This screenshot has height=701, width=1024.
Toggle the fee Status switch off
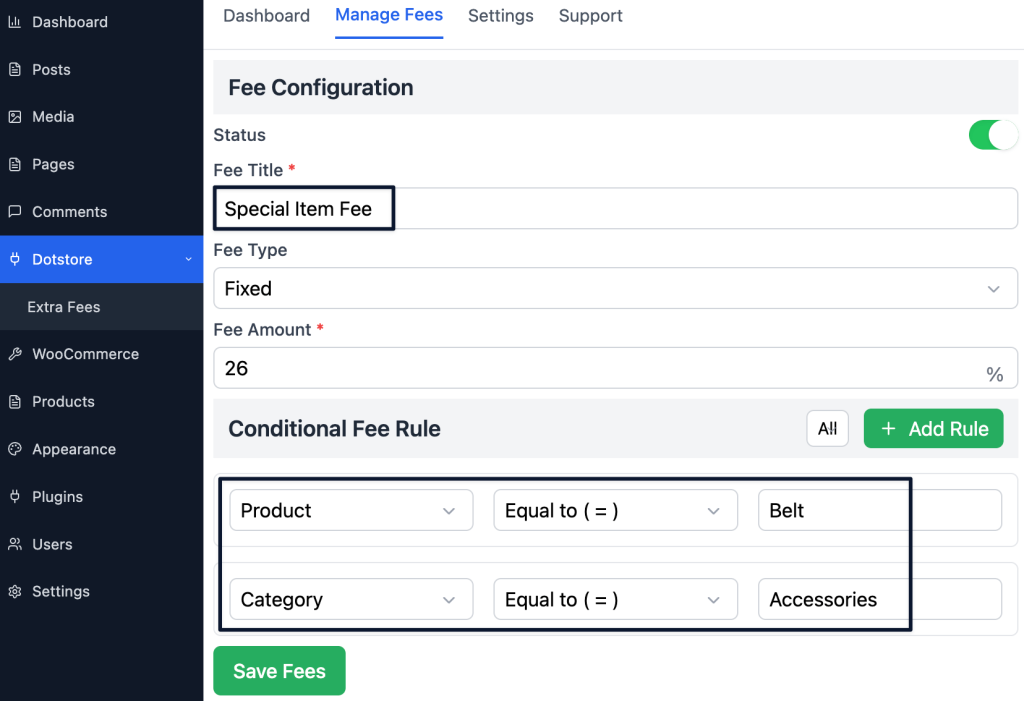[x=994, y=135]
